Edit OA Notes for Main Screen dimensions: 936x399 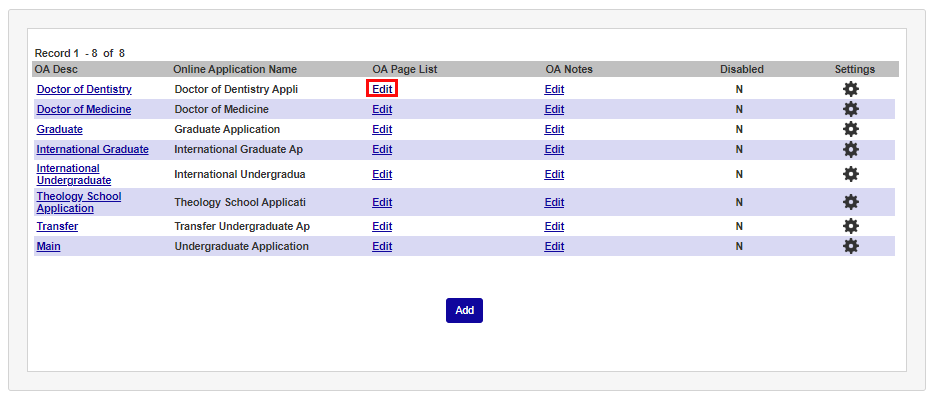(554, 246)
